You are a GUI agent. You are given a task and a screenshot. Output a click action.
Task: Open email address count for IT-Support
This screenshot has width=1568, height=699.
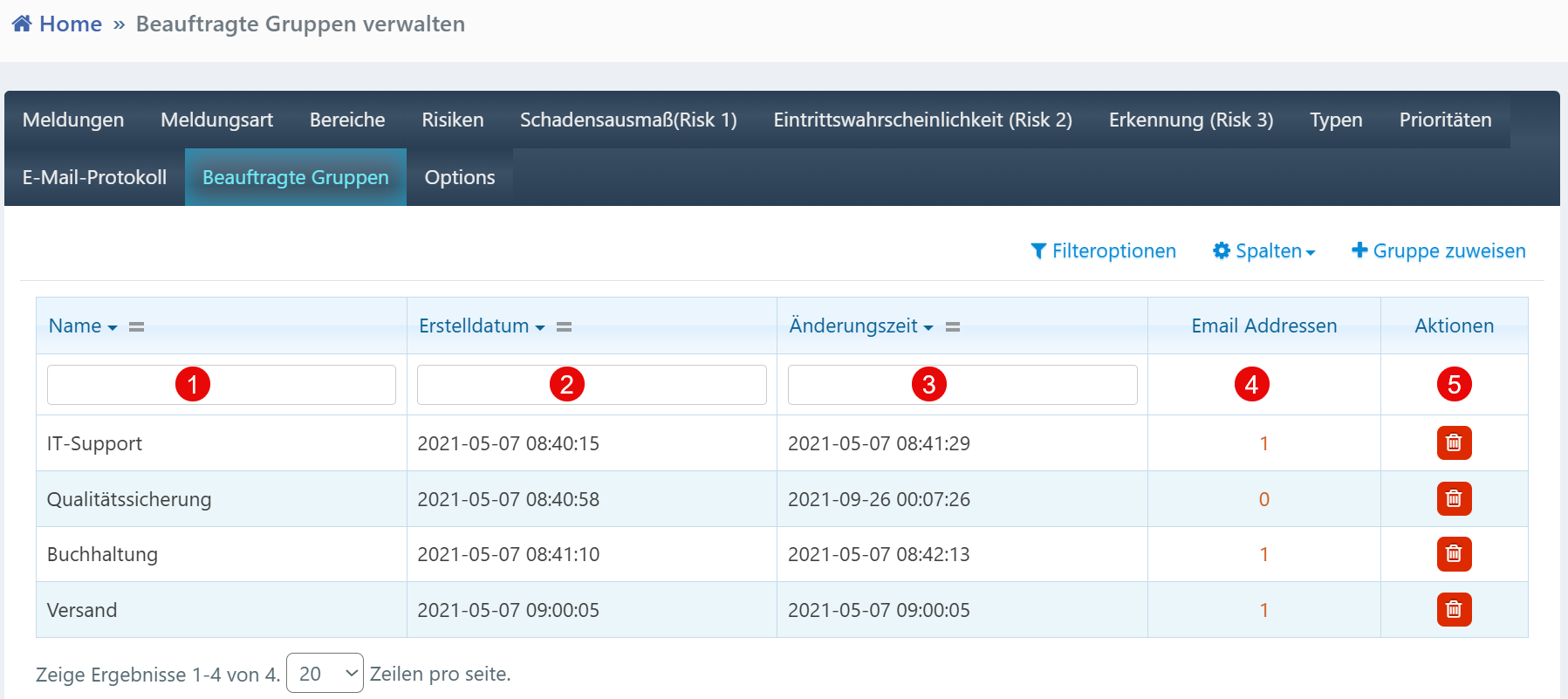[x=1263, y=443]
